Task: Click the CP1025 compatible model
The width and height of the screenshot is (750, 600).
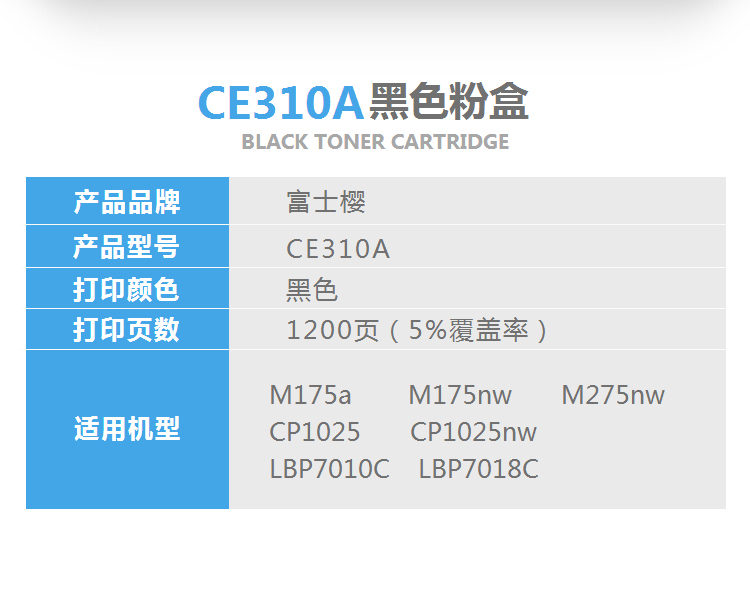Action: click(x=314, y=432)
